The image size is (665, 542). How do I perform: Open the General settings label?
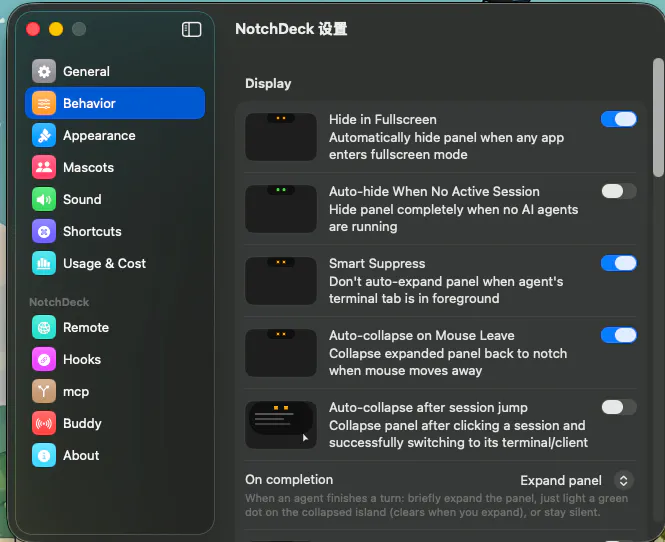click(87, 71)
